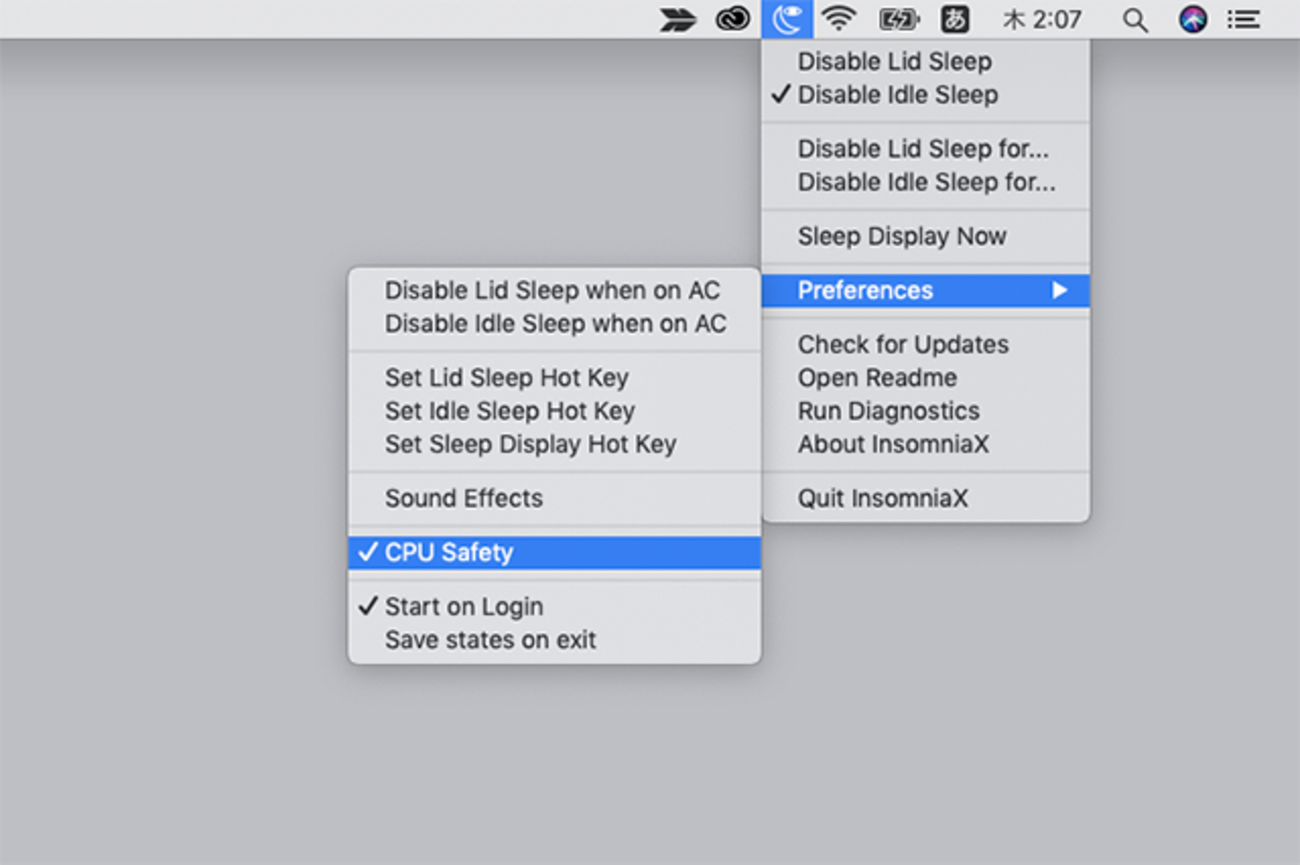Open Notification Center list icon
The image size is (1300, 865).
[1243, 19]
